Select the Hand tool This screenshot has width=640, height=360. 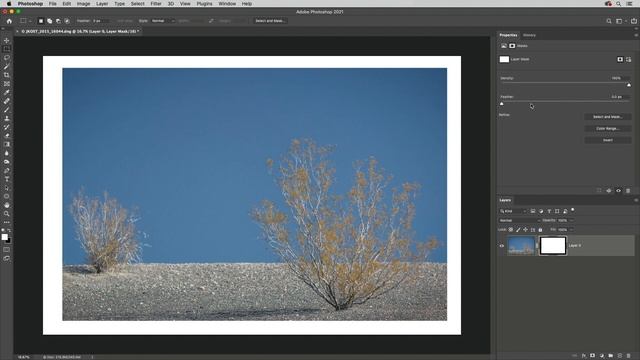click(7, 205)
